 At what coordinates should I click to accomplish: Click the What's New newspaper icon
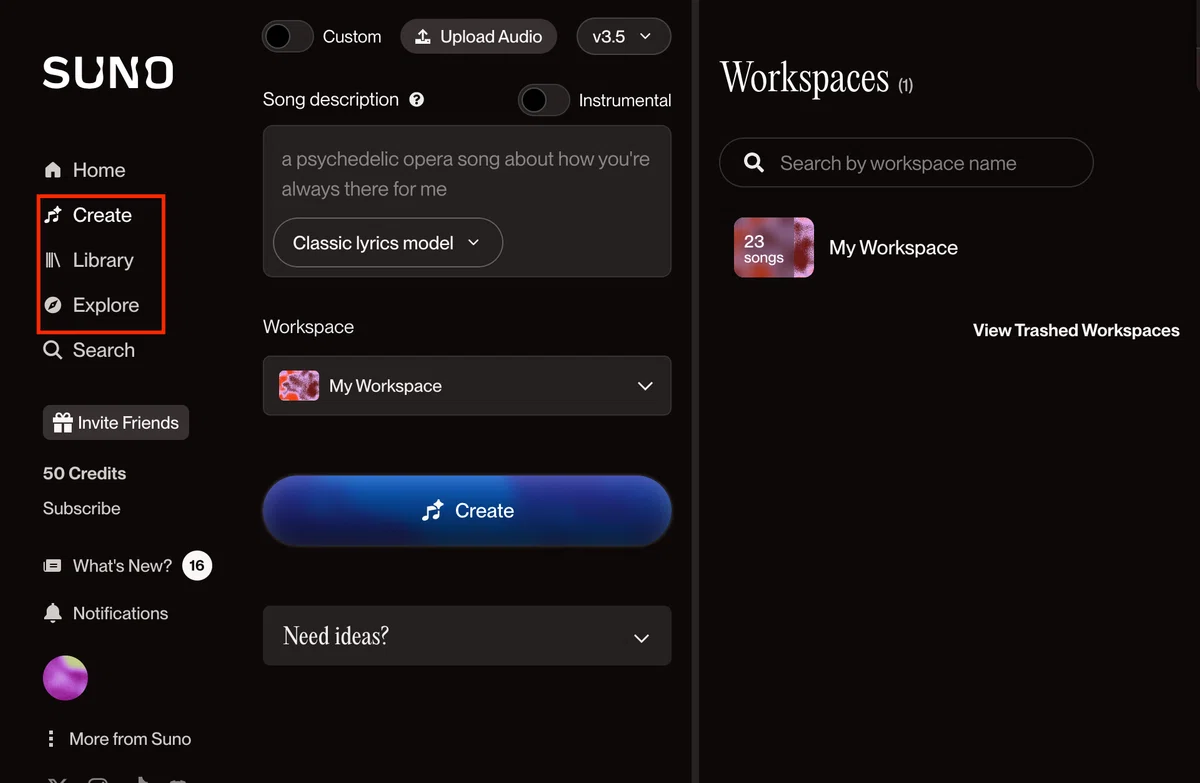click(53, 566)
